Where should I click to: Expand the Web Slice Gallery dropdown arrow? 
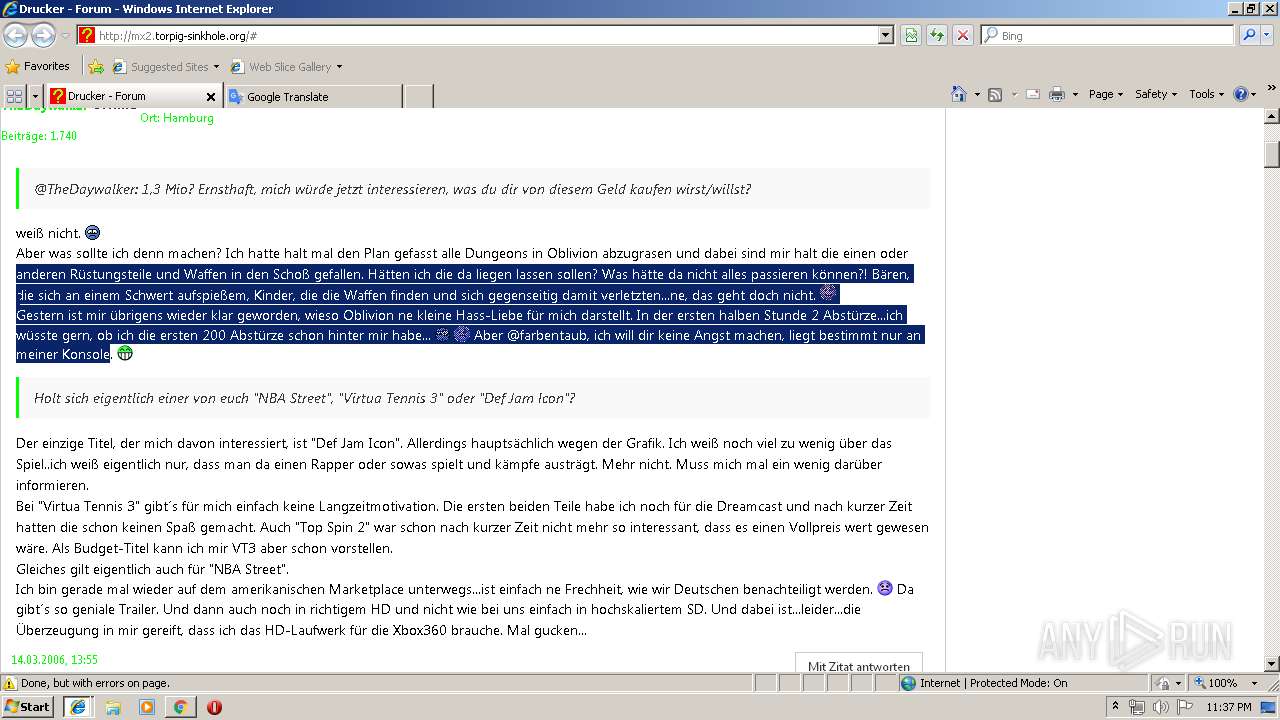click(x=339, y=67)
